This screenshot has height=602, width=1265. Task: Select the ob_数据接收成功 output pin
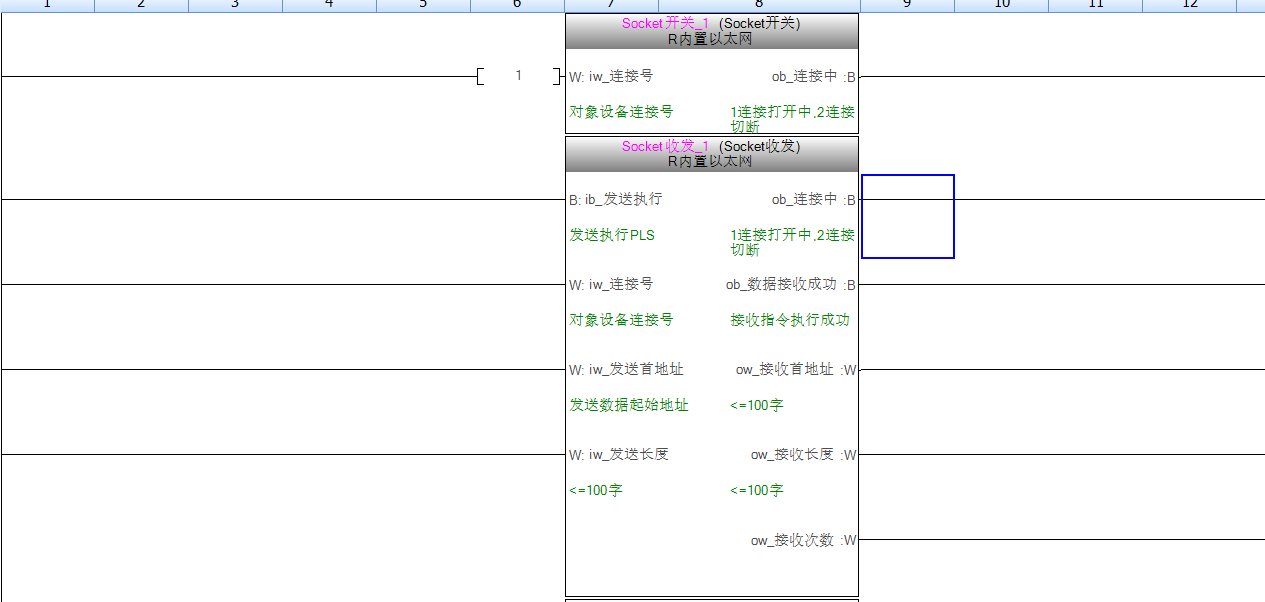pyautogui.click(x=790, y=285)
